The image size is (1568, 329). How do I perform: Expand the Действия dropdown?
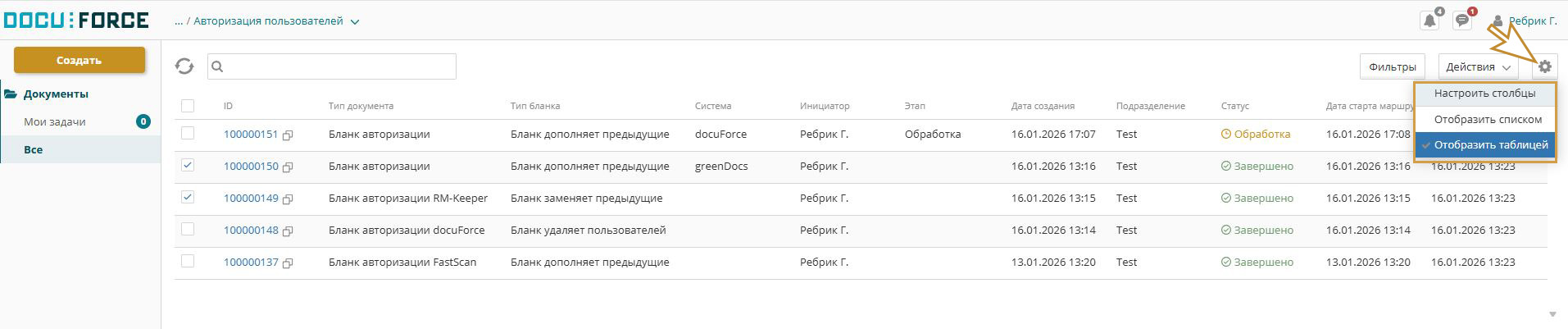coord(1478,66)
